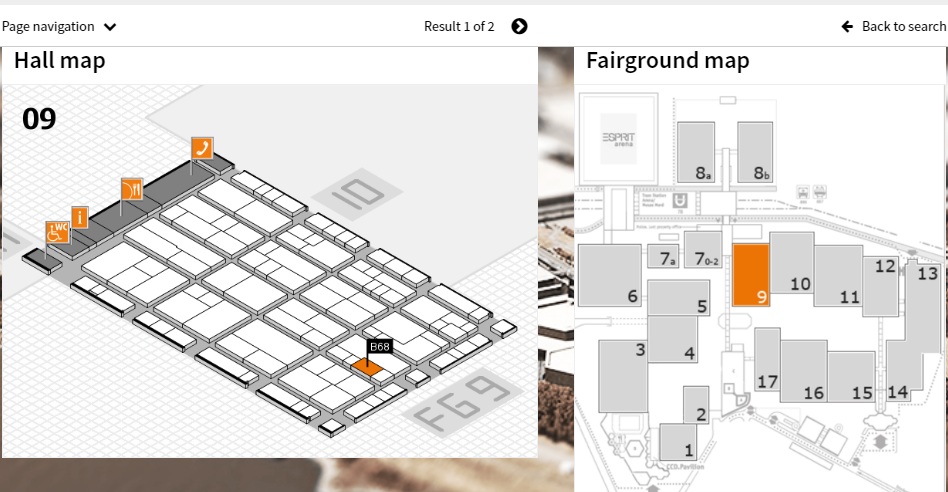Open the Back to search link
The image size is (948, 492).
coord(903,26)
